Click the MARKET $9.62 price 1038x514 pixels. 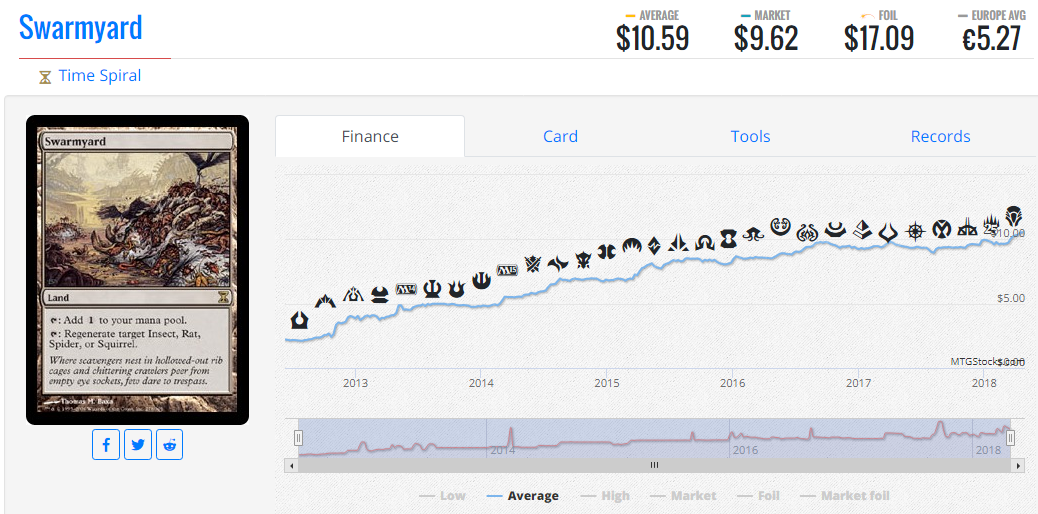[x=766, y=38]
